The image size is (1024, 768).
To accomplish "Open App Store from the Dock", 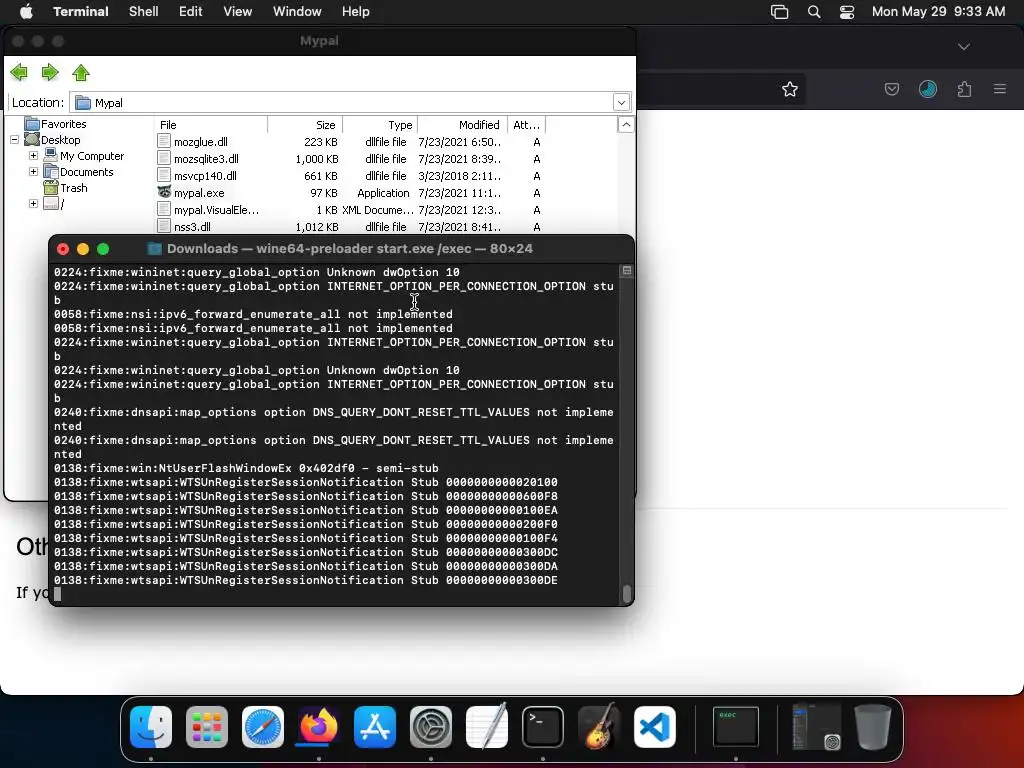I will (x=375, y=727).
